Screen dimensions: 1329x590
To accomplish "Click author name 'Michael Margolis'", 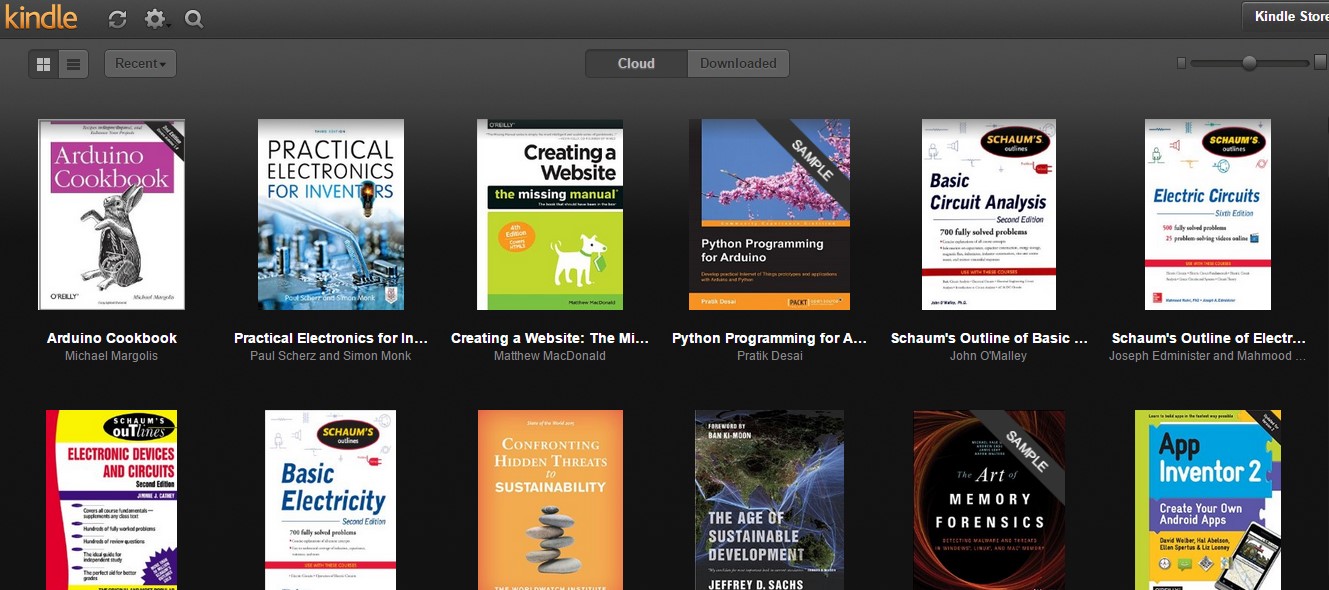I will tap(112, 356).
